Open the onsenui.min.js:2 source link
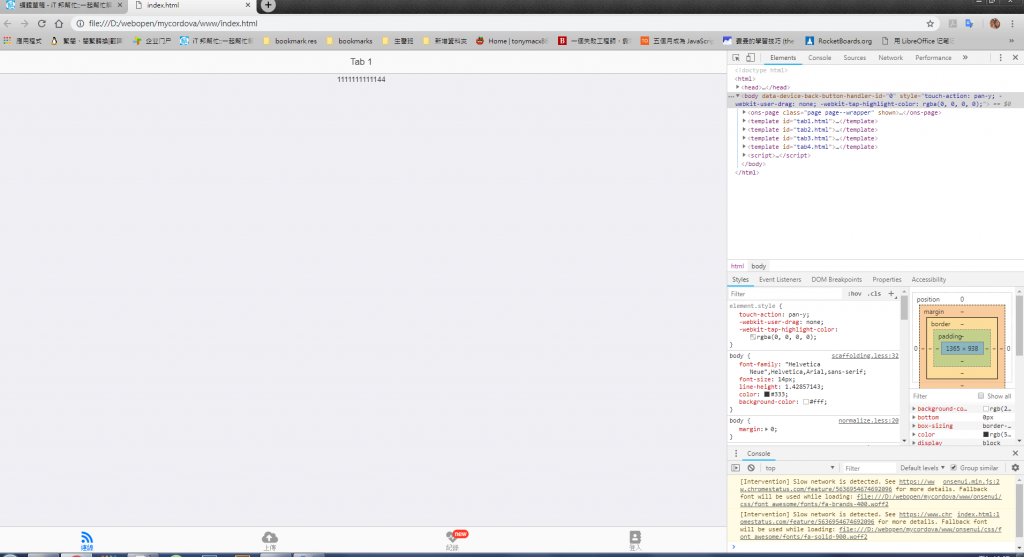 coord(970,482)
